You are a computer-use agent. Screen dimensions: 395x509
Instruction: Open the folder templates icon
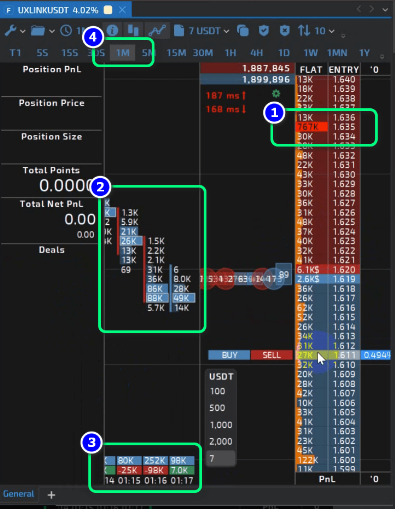[x=38, y=31]
